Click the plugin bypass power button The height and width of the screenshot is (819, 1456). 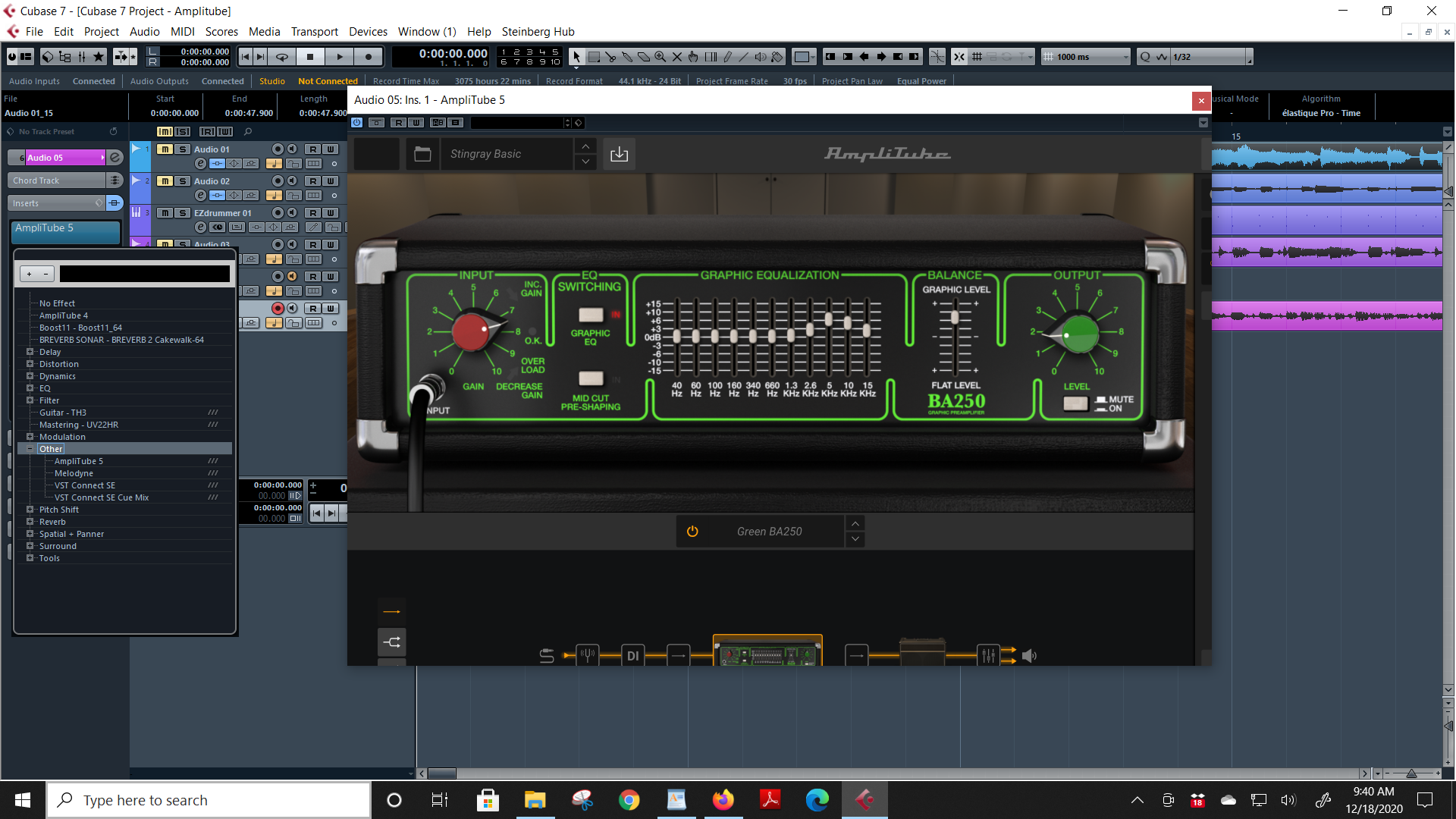pos(357,123)
